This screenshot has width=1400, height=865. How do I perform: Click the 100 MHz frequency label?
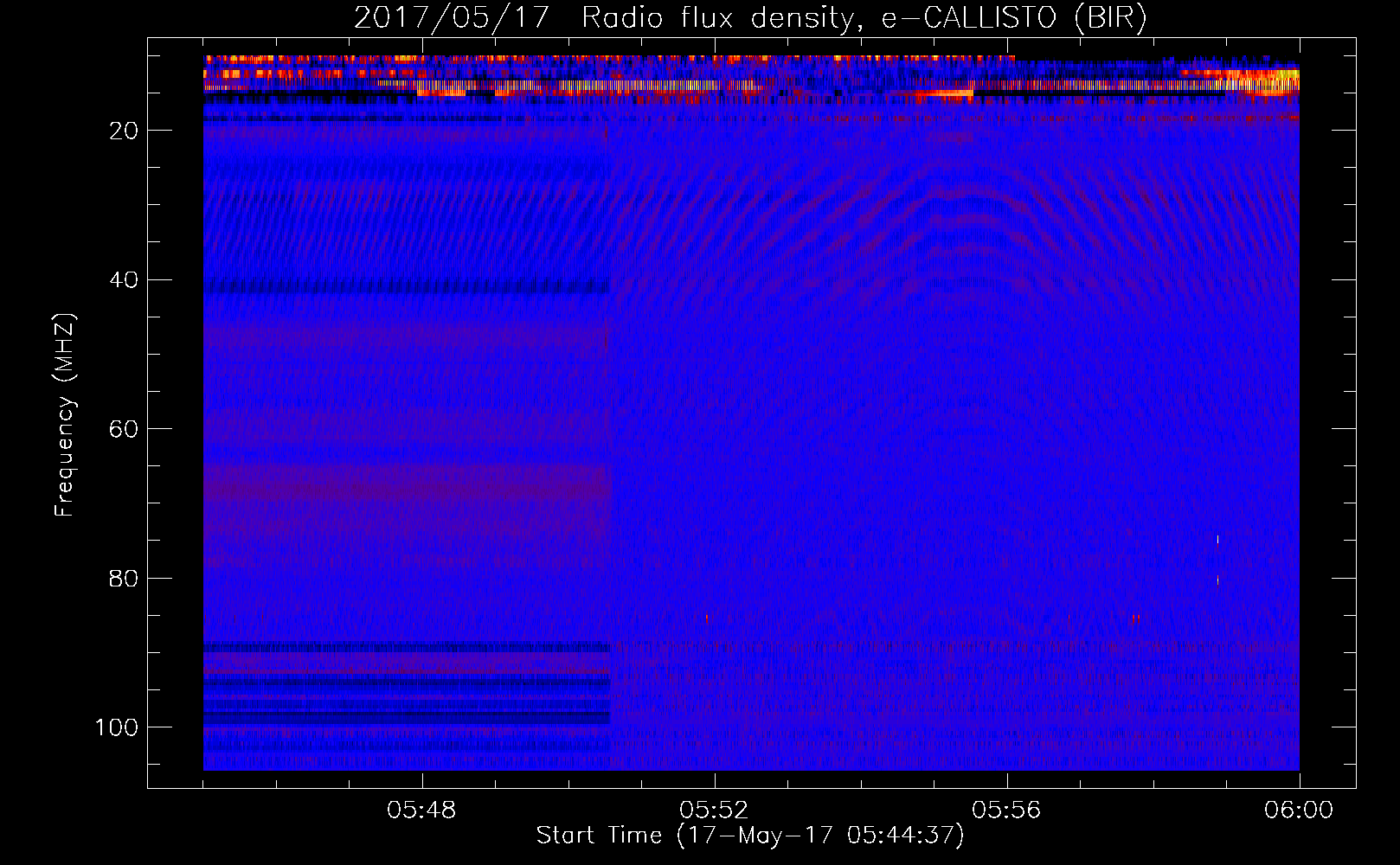[117, 727]
